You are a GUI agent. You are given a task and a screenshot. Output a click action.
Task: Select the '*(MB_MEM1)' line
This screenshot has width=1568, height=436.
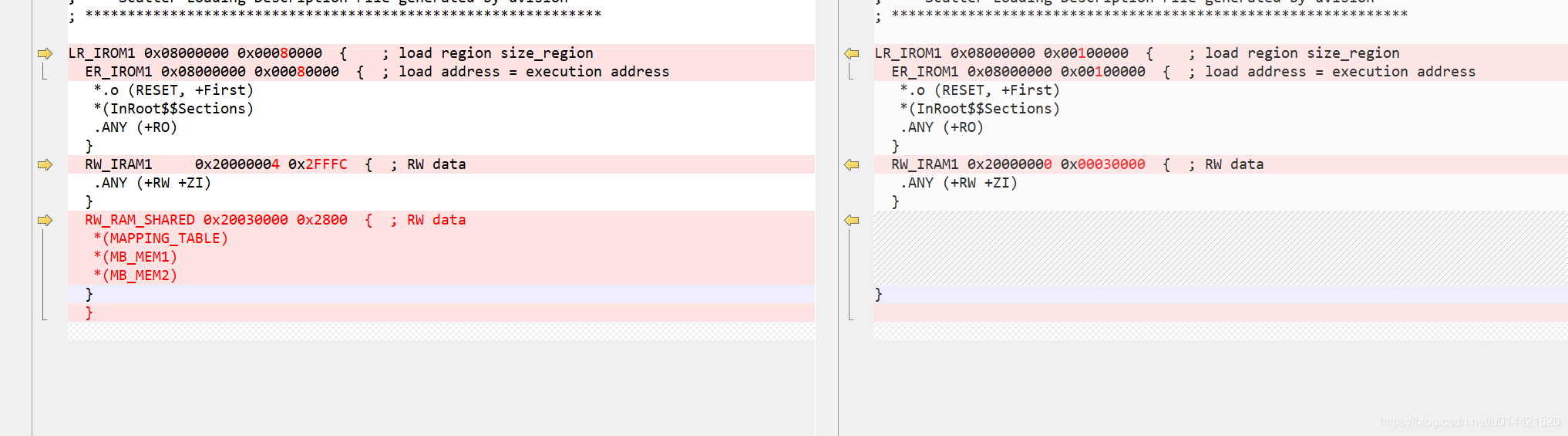[136, 257]
